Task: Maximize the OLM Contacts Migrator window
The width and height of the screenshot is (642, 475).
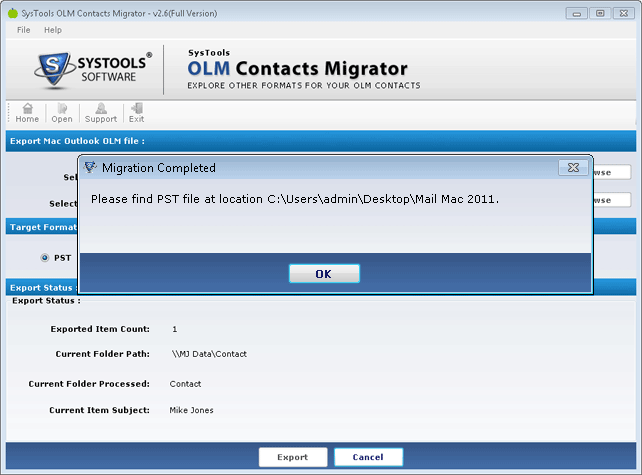Action: 600,14
